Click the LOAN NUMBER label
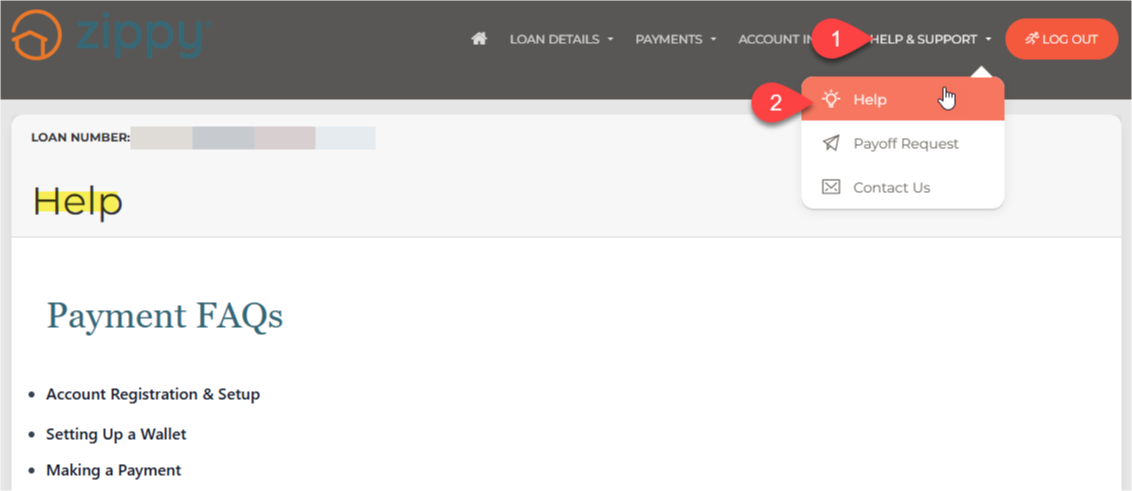The width and height of the screenshot is (1132, 491). 80,137
